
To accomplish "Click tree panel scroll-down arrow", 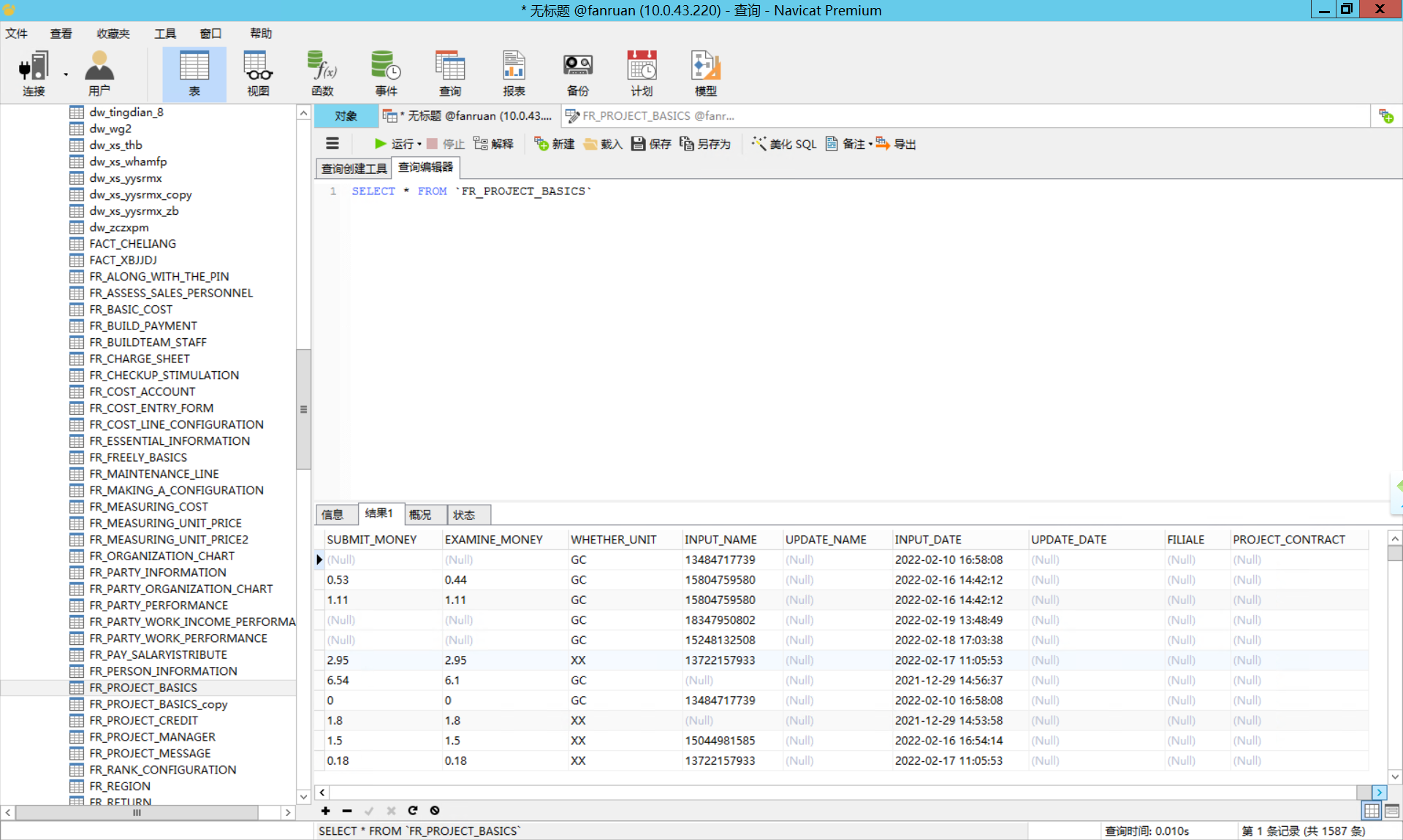I will pyautogui.click(x=303, y=797).
